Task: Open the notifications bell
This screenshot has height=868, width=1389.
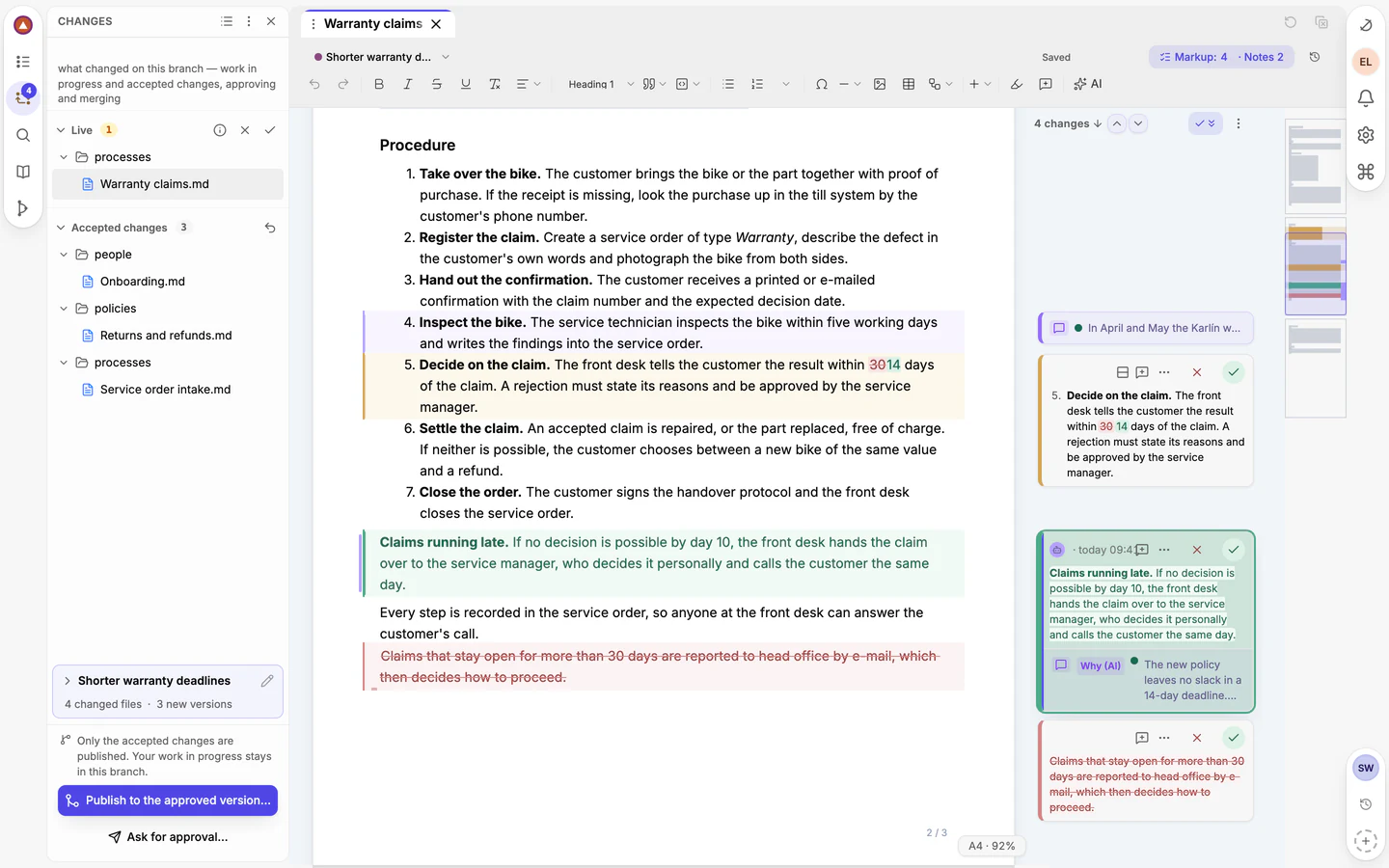Action: click(1366, 98)
